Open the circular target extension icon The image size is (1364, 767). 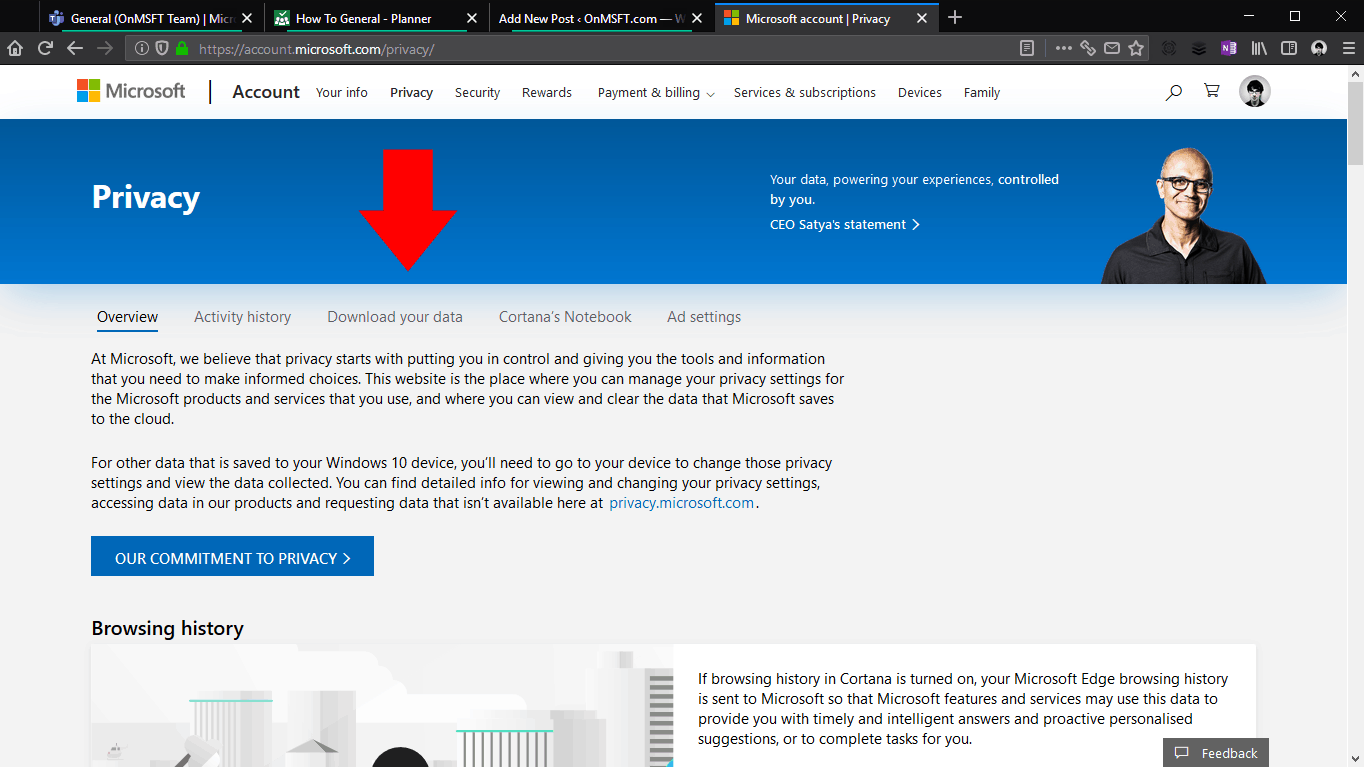[1169, 48]
